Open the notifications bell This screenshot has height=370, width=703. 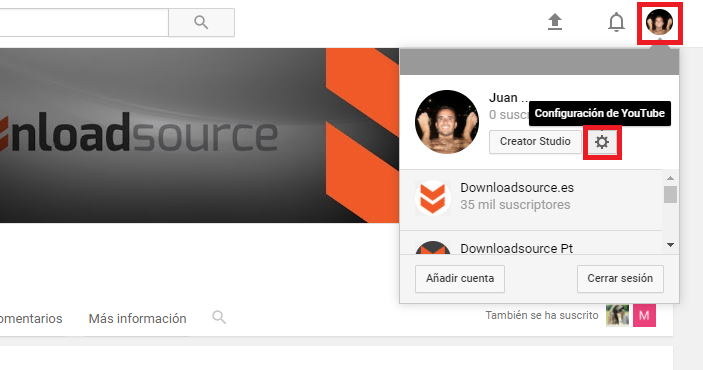click(616, 22)
